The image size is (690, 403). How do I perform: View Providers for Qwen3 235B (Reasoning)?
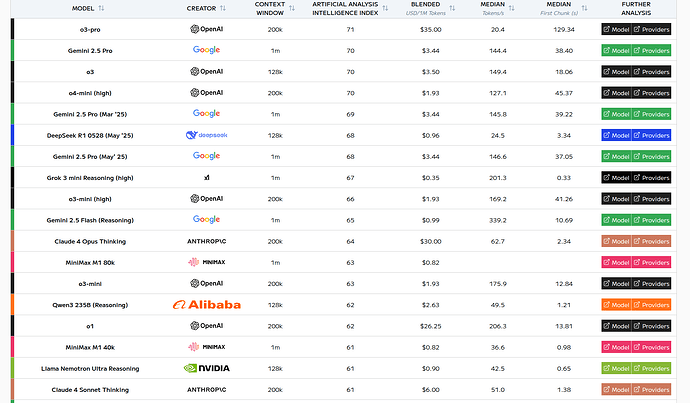point(652,304)
